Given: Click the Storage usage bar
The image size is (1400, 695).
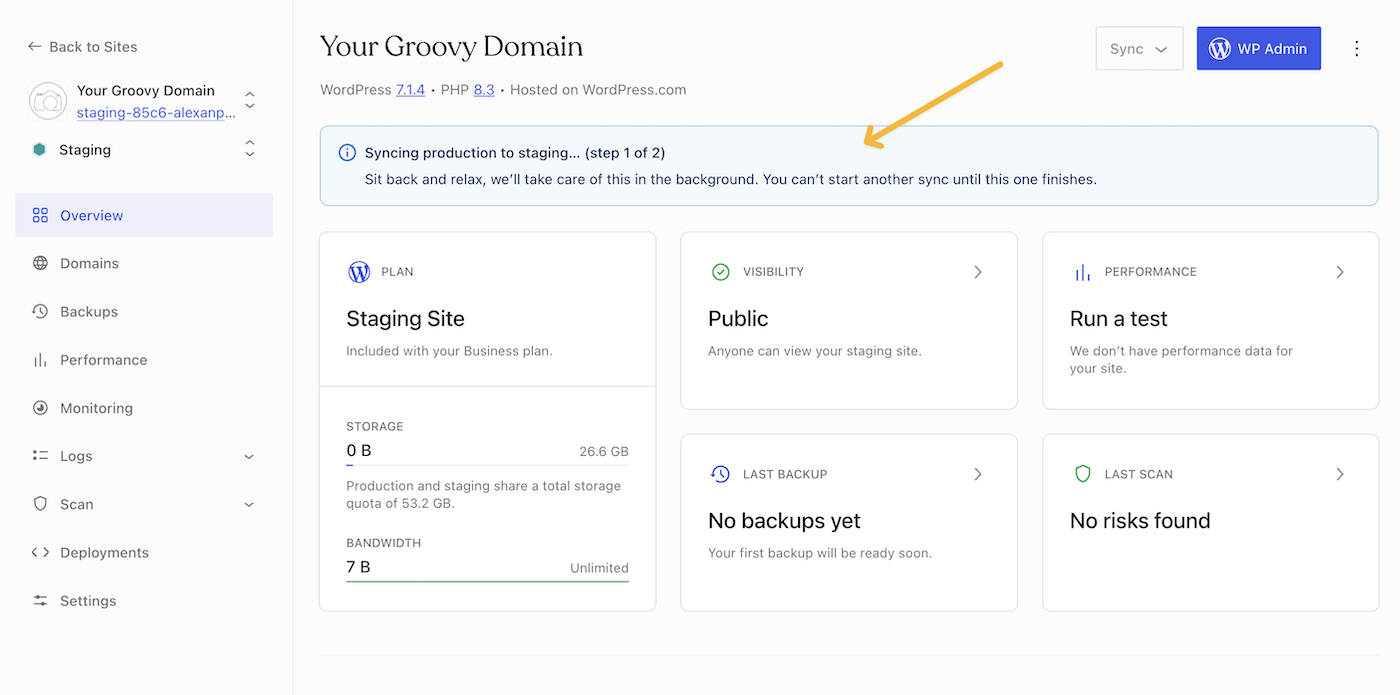Looking at the screenshot, I should pos(487,465).
